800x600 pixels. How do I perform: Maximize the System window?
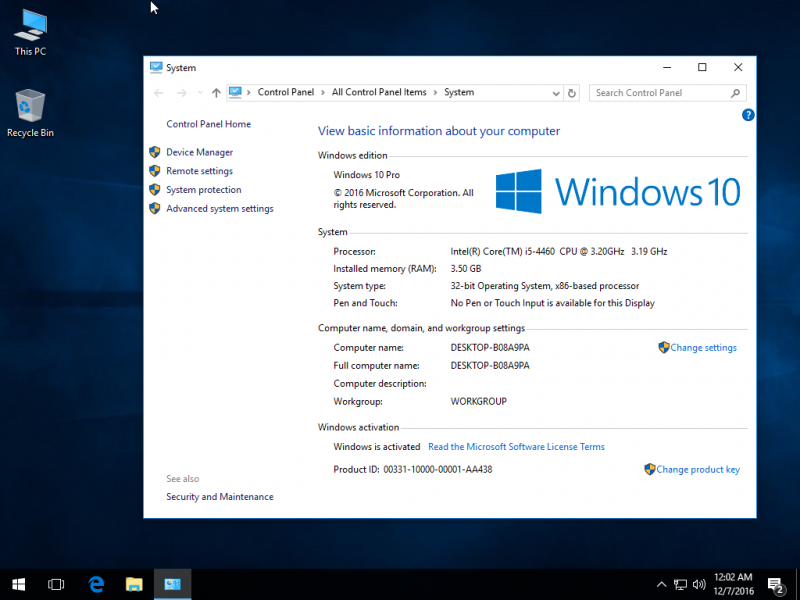703,67
